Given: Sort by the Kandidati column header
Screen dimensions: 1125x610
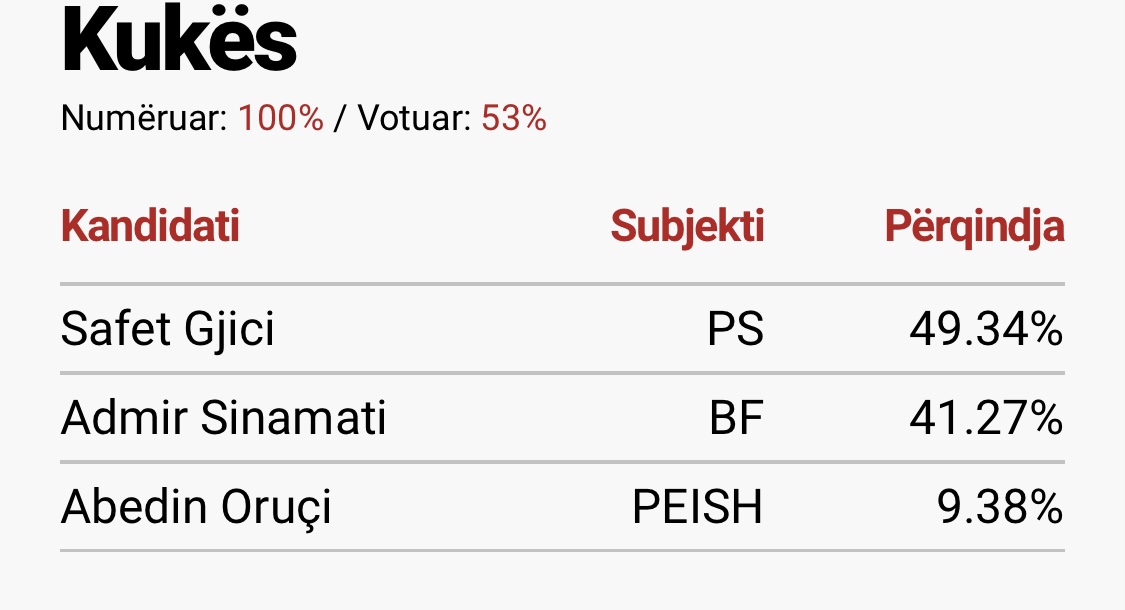Looking at the screenshot, I should 150,227.
